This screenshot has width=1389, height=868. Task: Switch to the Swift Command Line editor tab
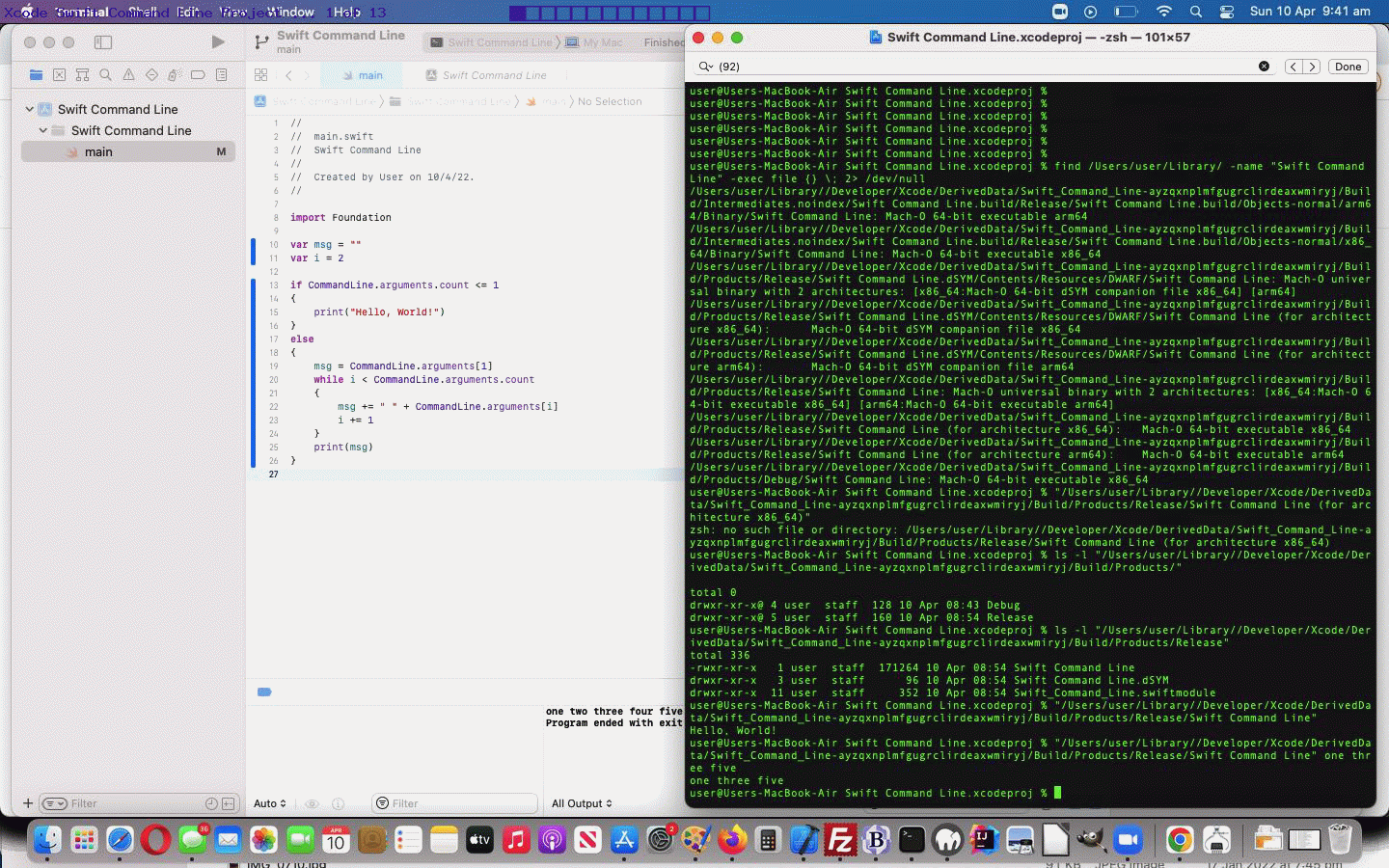(486, 74)
